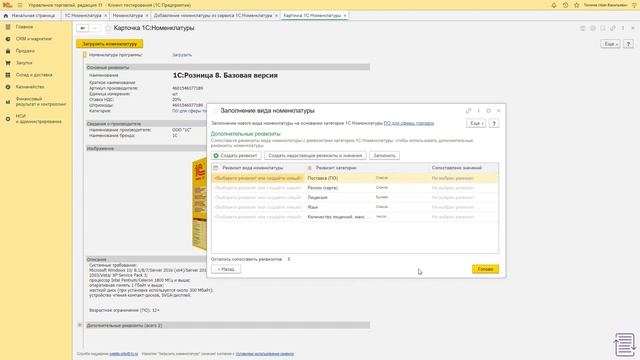640x360 pixels.
Task: Open the Ещё dropdown on the card page
Action: [x=611, y=44]
